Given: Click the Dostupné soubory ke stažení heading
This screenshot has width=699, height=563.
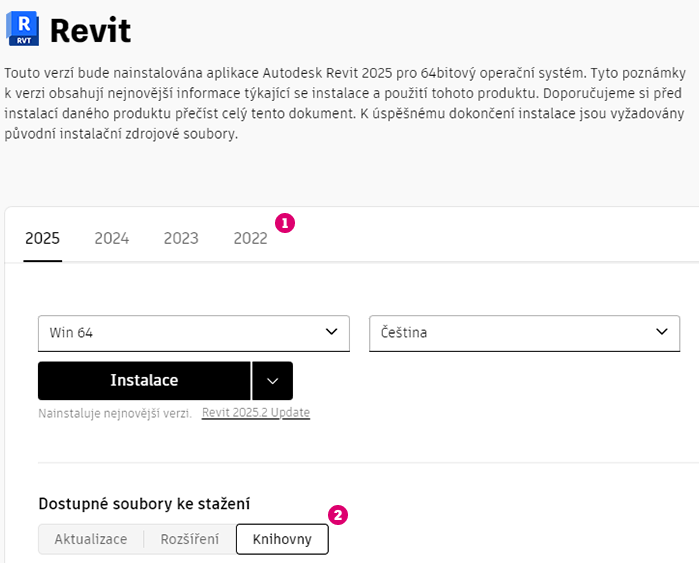Looking at the screenshot, I should click(144, 504).
